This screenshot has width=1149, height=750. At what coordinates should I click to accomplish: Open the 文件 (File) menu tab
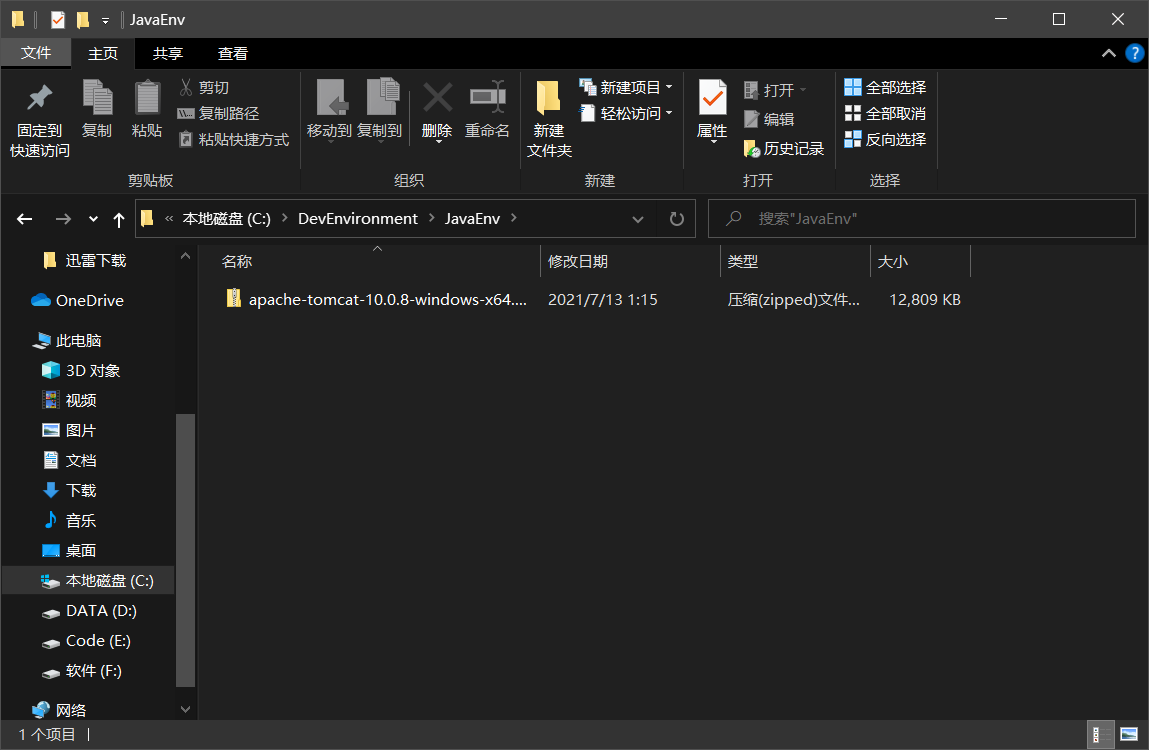(x=36, y=53)
